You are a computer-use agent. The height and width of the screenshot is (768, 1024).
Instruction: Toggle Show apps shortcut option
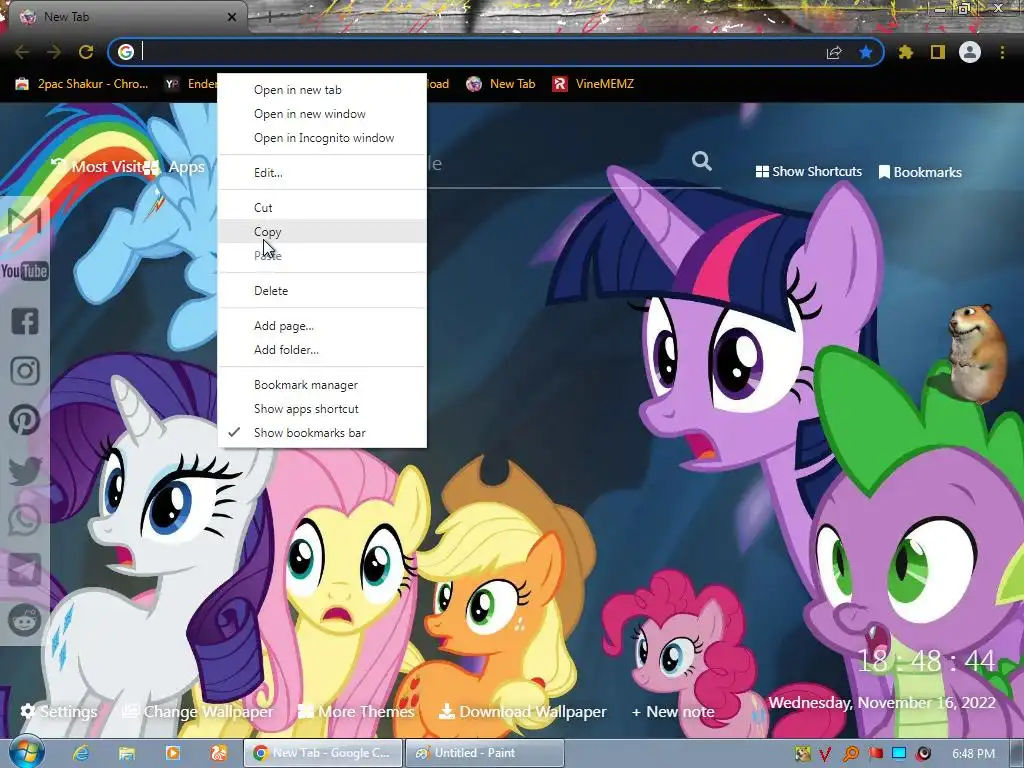click(x=322, y=409)
